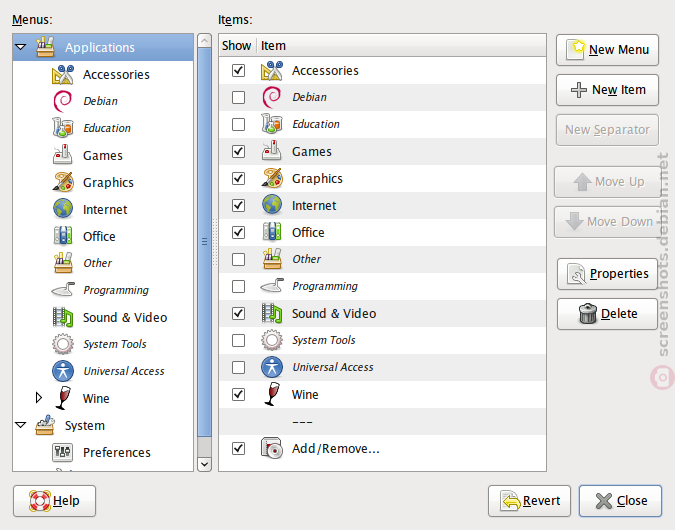Click the Graphics icon in Items list
This screenshot has height=530, width=675.
click(272, 178)
